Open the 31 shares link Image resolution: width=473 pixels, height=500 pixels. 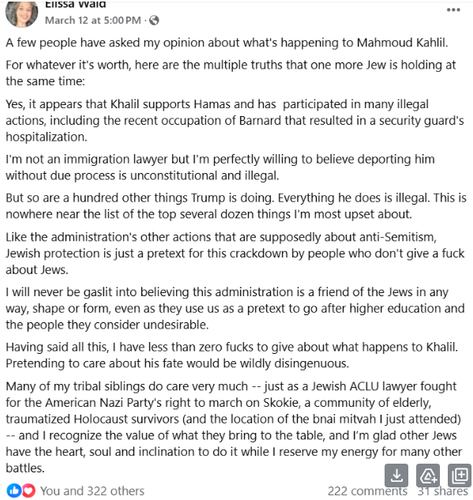pyautogui.click(x=443, y=491)
